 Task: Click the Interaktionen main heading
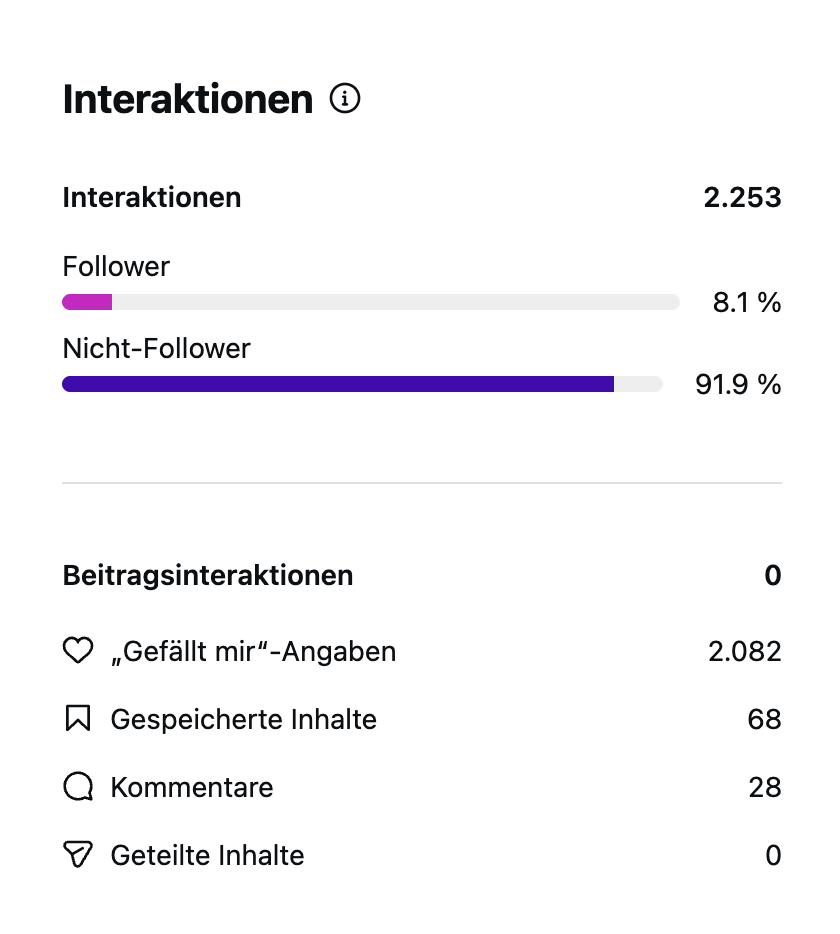pos(187,99)
